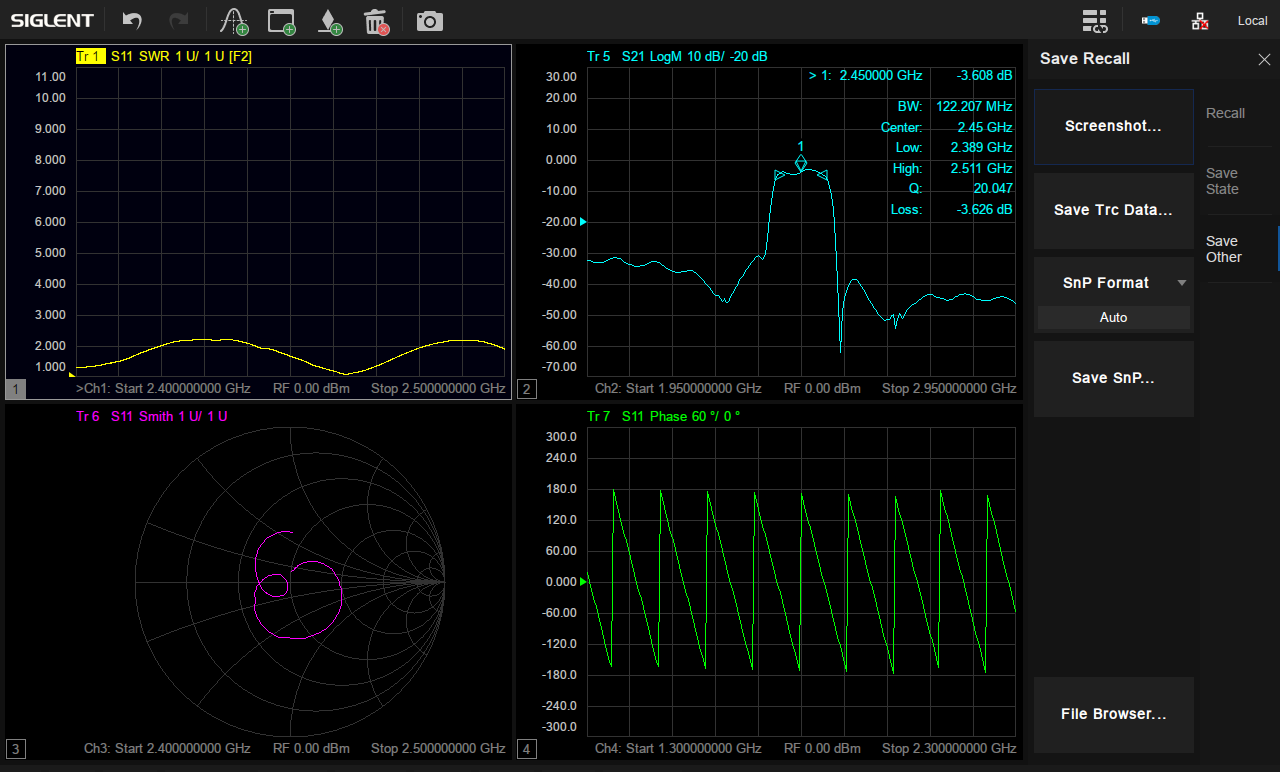Open the Save State tab
This screenshot has width=1280, height=772.
pos(1222,181)
